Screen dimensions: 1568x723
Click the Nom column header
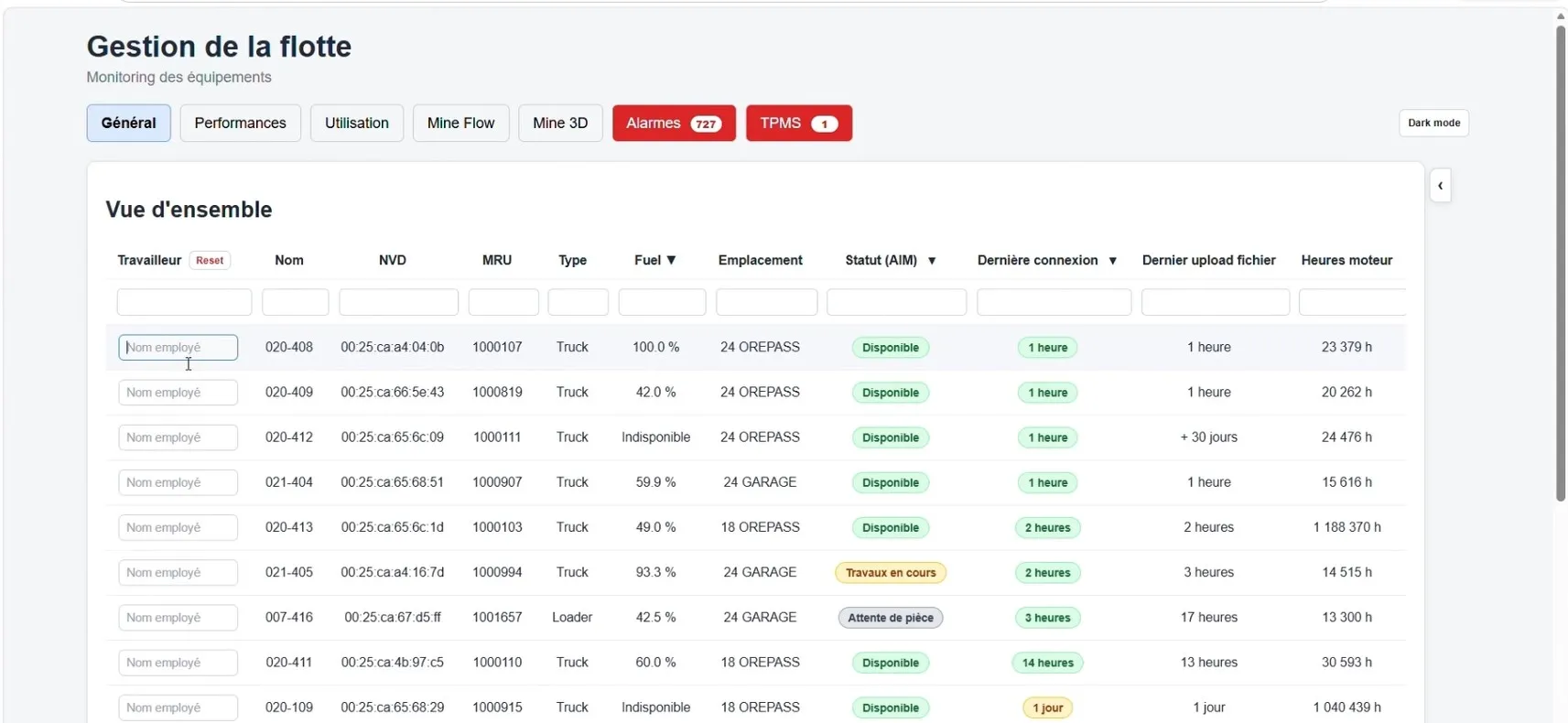pos(289,260)
